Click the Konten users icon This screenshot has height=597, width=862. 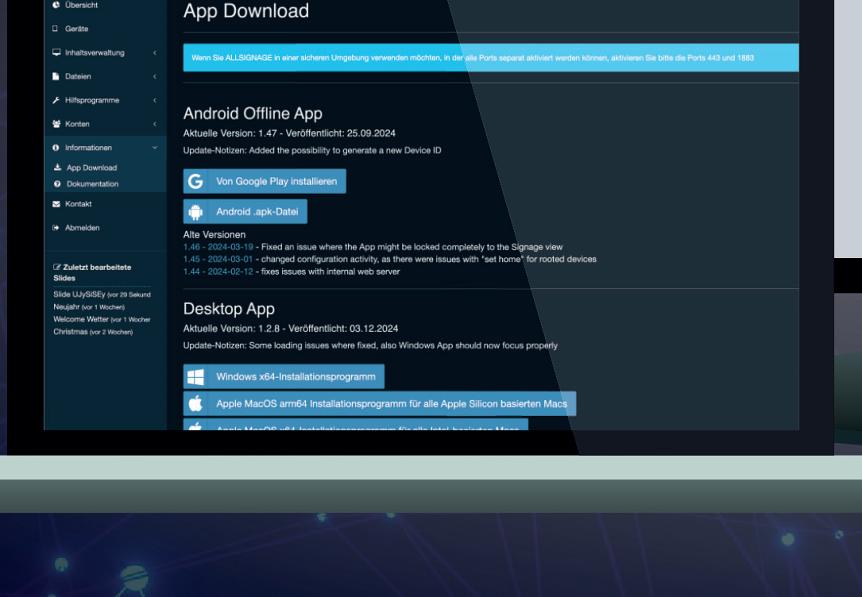(x=56, y=124)
